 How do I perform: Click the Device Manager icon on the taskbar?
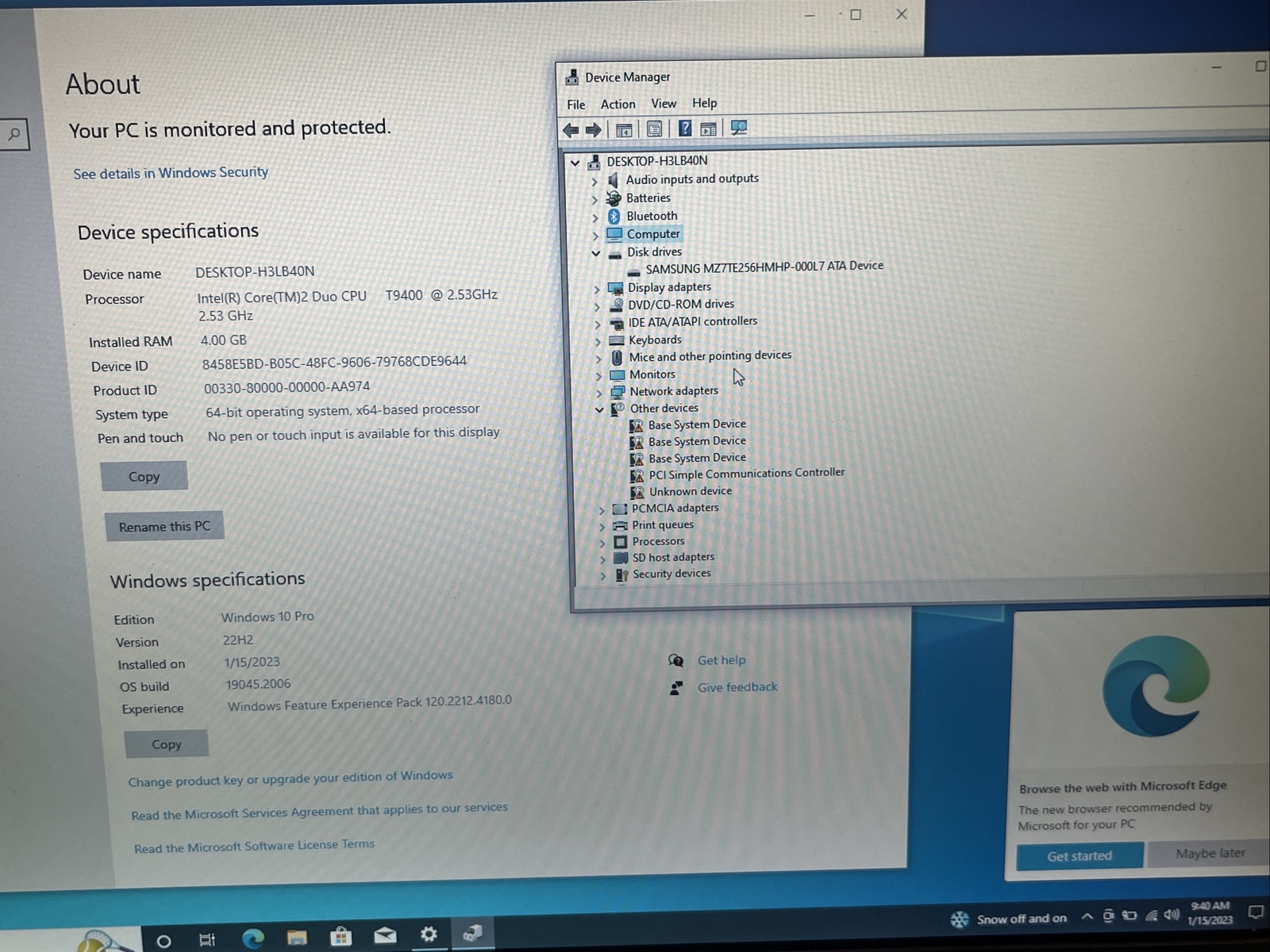473,933
